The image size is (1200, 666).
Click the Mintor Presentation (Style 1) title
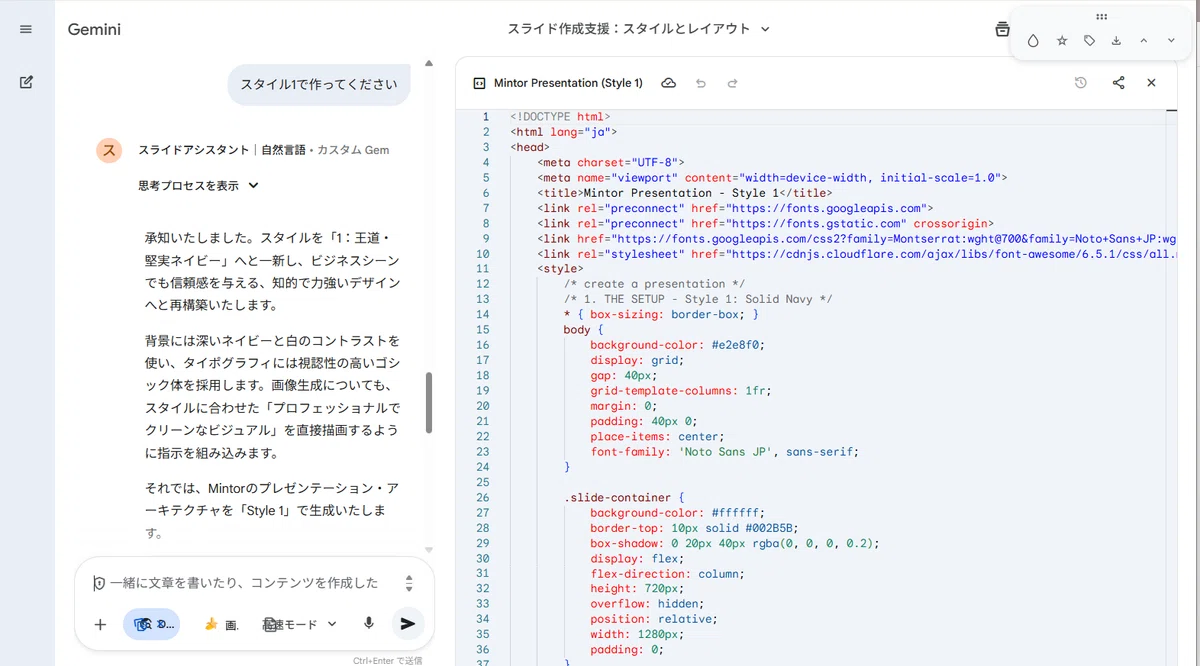point(568,83)
